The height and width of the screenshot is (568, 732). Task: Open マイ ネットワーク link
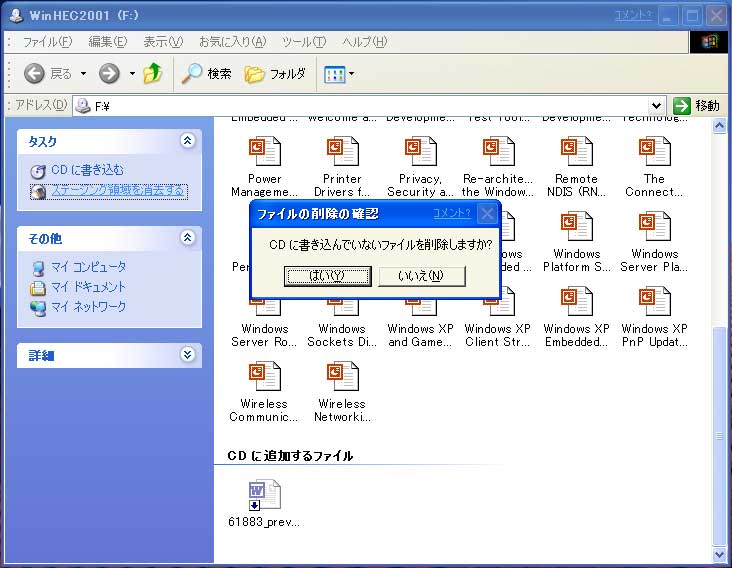(88, 307)
